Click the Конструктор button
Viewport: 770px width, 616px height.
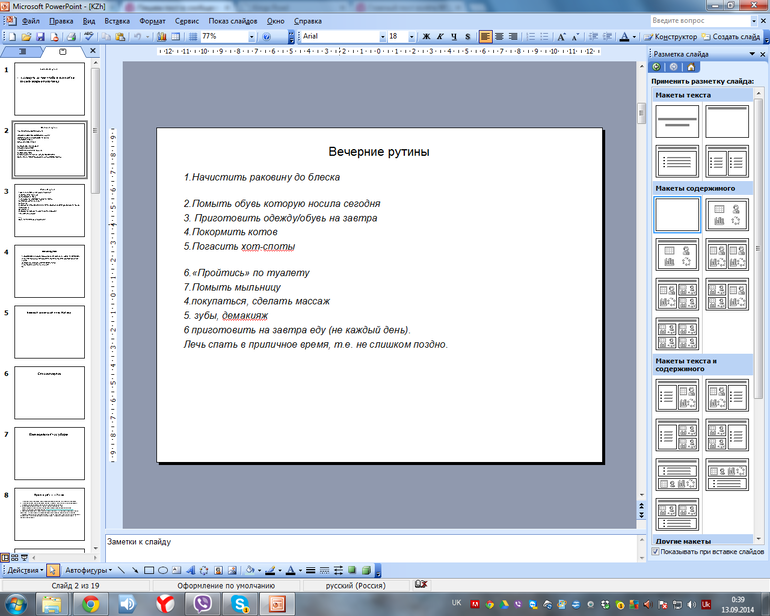point(670,36)
